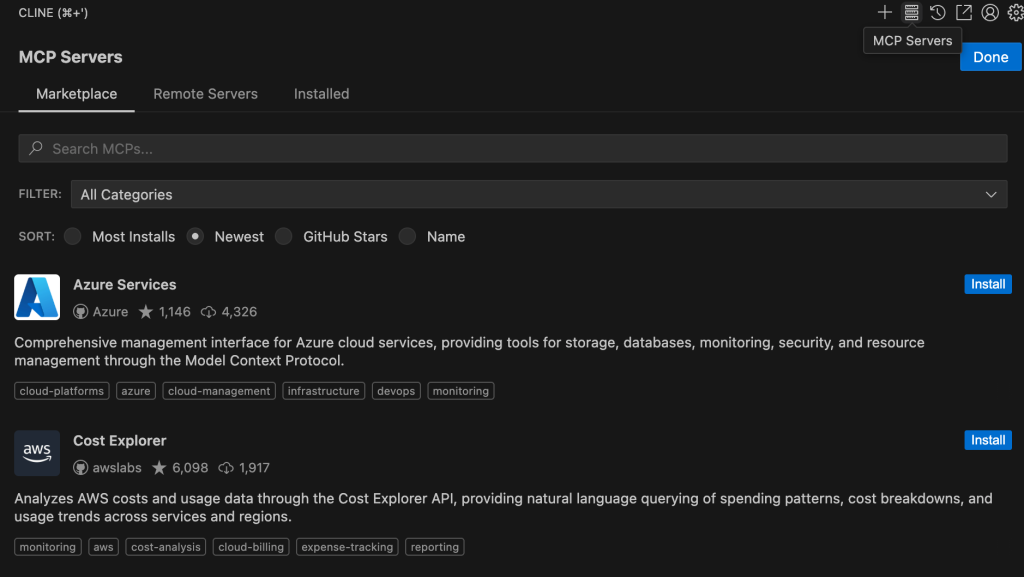Viewport: 1024px width, 577px height.
Task: Open the Azure GitHub repository icon
Action: [81, 312]
